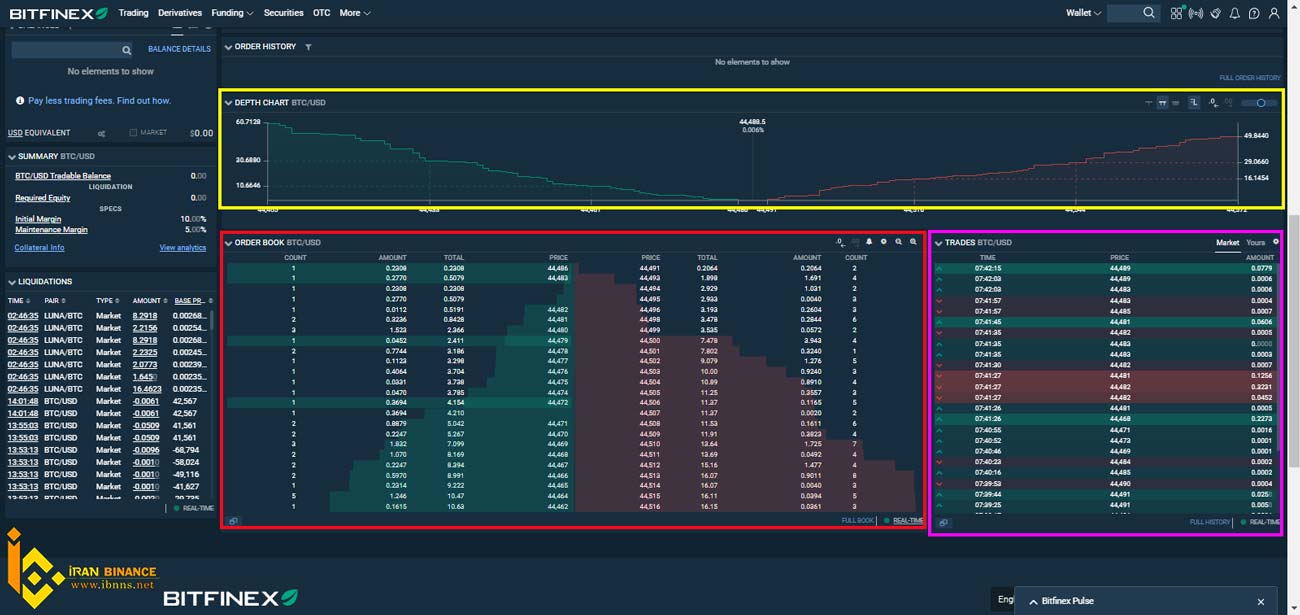Click the liquidations list scrollbar
Viewport: 1300px width, 615px height.
click(x=212, y=321)
